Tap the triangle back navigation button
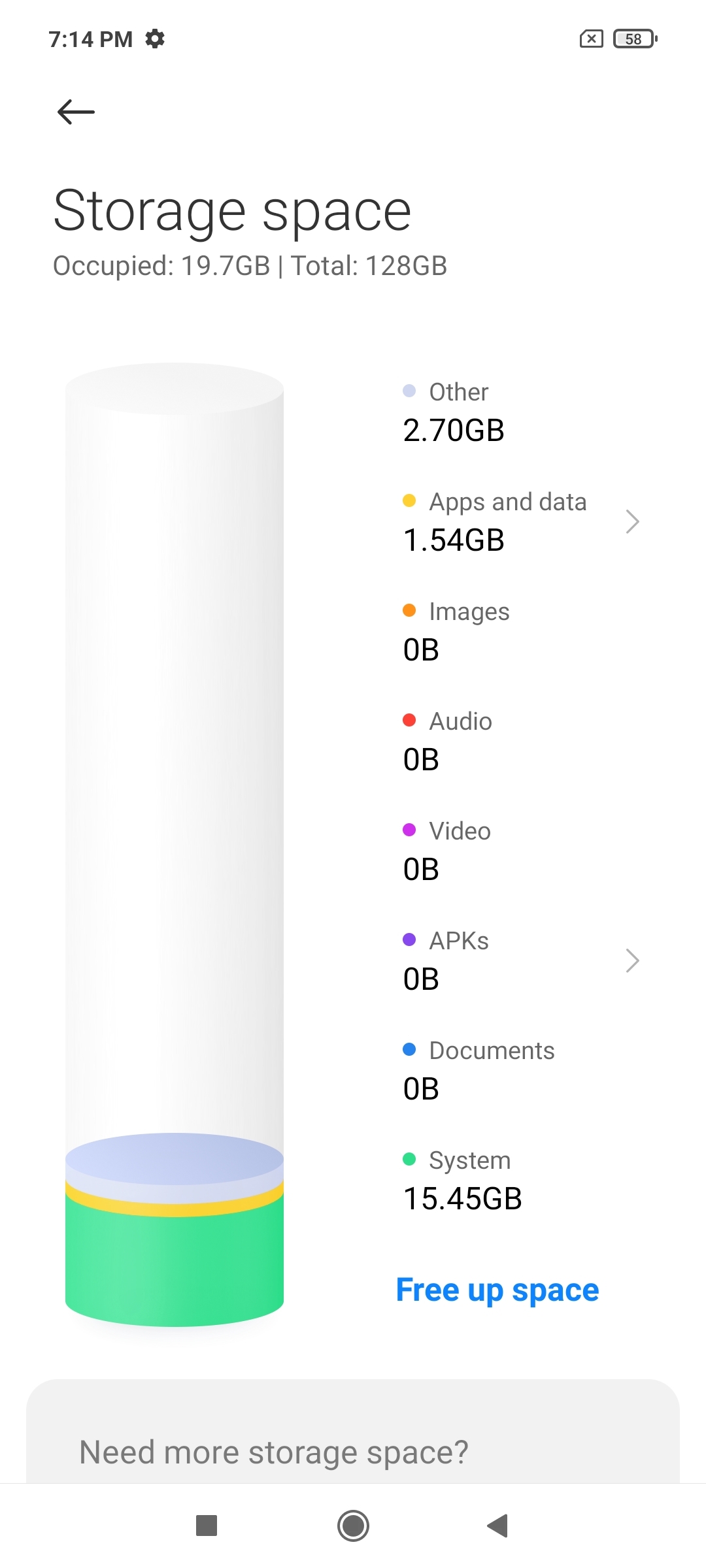 (498, 1526)
